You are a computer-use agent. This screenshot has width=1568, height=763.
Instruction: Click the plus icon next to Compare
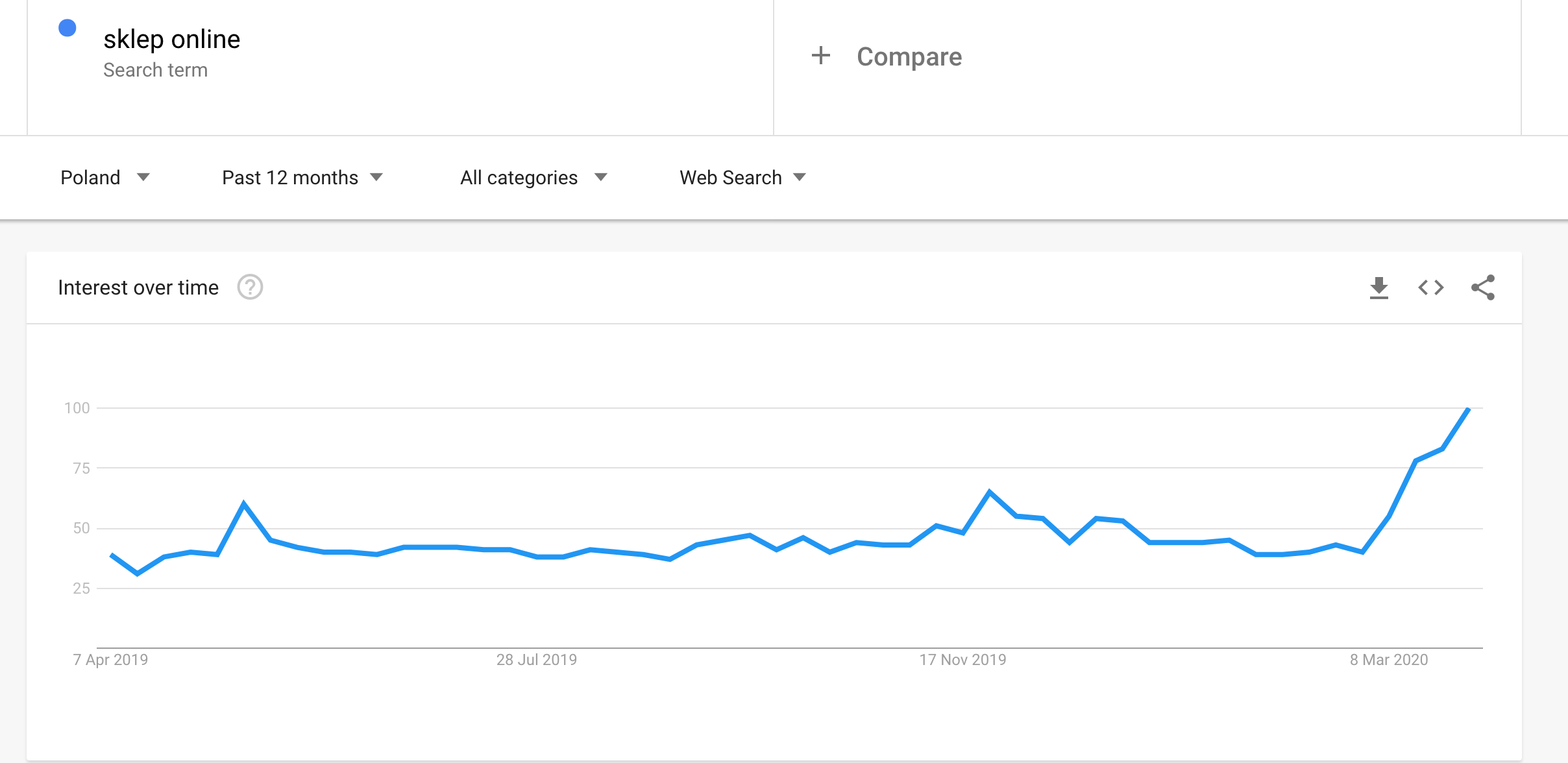pos(821,56)
